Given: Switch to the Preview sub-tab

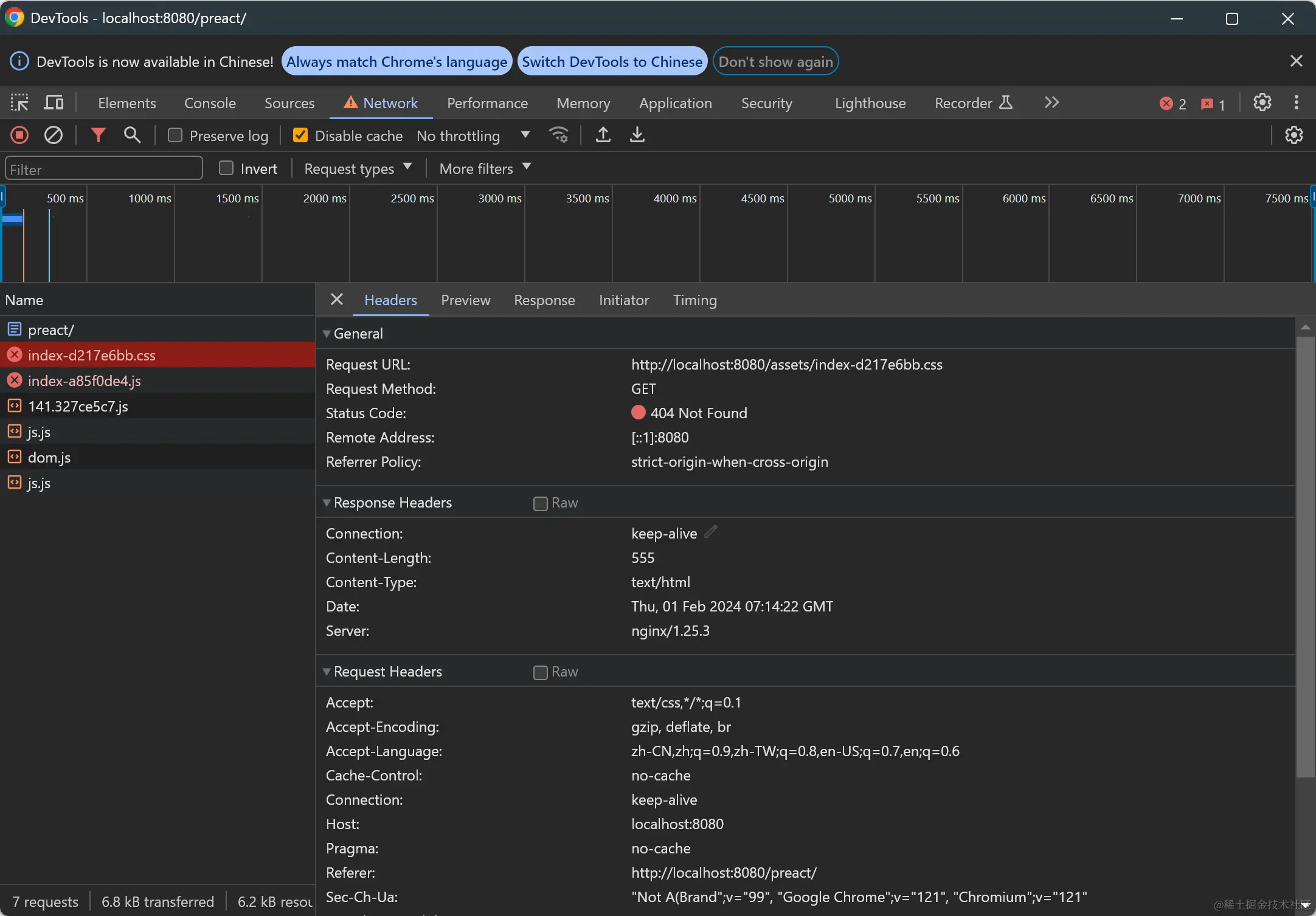Looking at the screenshot, I should coord(465,300).
